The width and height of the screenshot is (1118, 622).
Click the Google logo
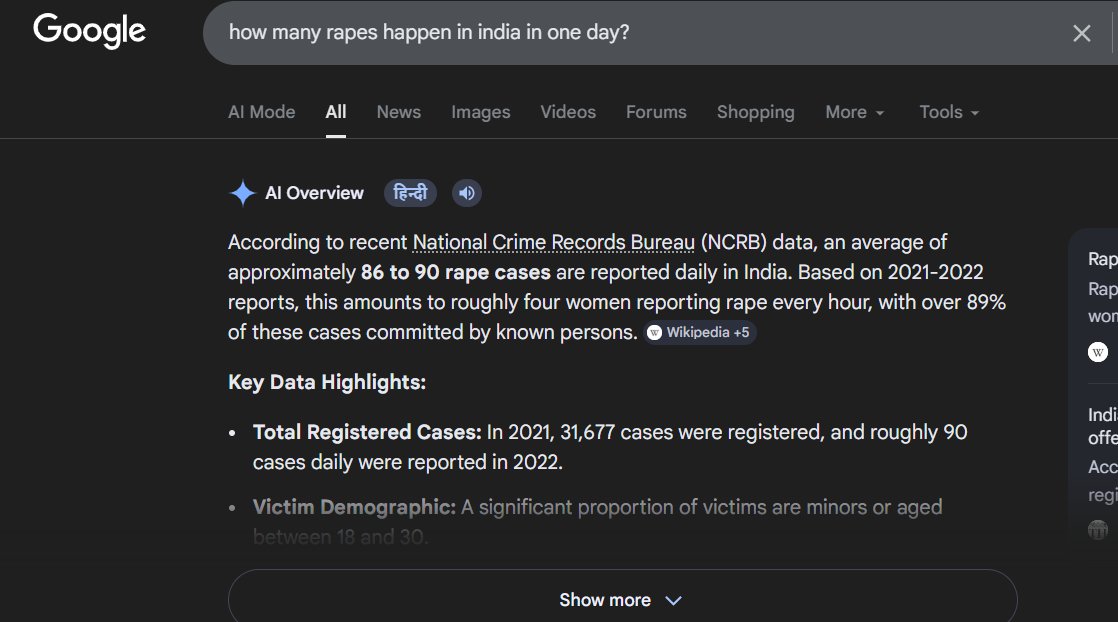(x=89, y=31)
